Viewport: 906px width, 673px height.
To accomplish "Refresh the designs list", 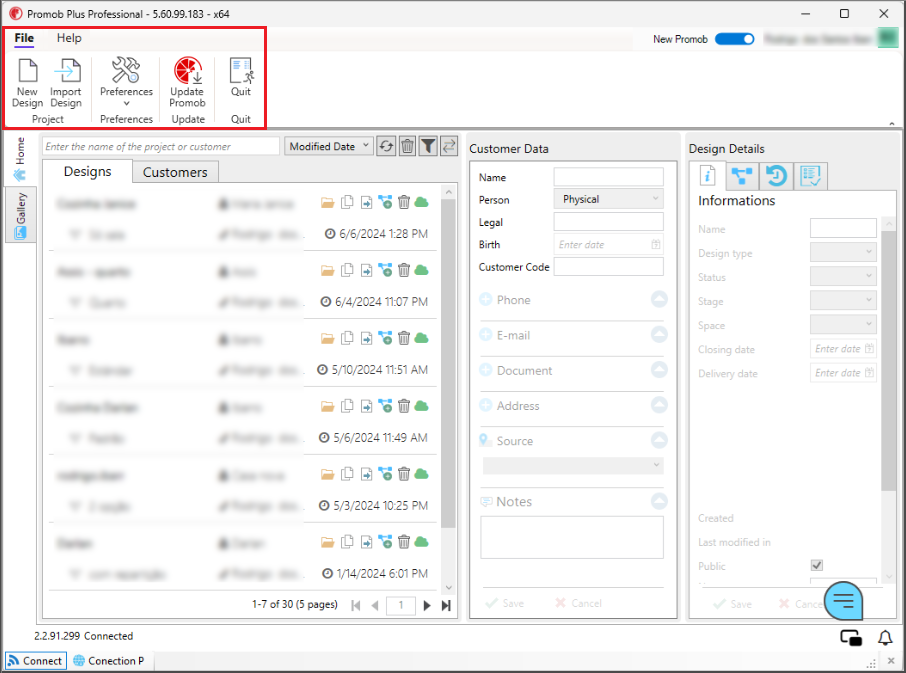I will (x=387, y=147).
